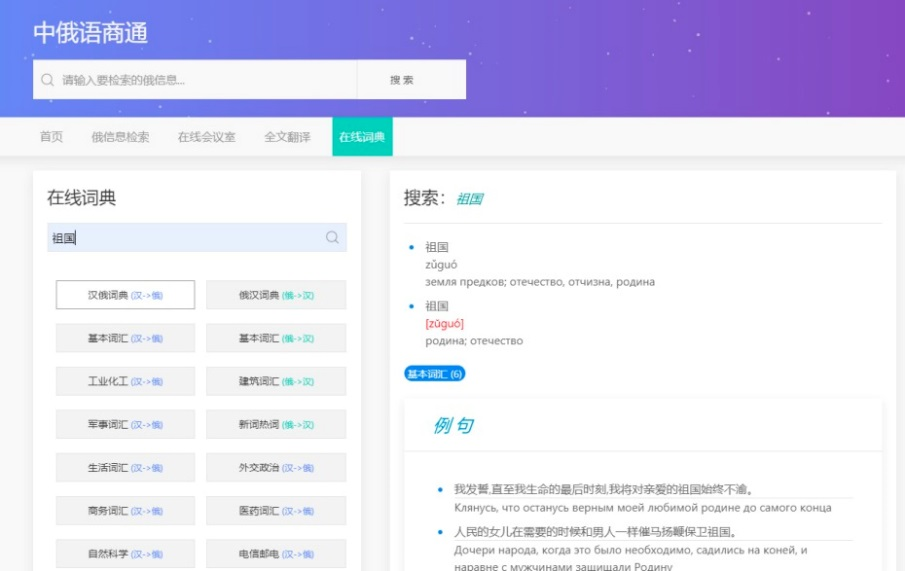Click the 中俄语商通 site title
Viewport: 905px width, 571px height.
pyautogui.click(x=90, y=32)
